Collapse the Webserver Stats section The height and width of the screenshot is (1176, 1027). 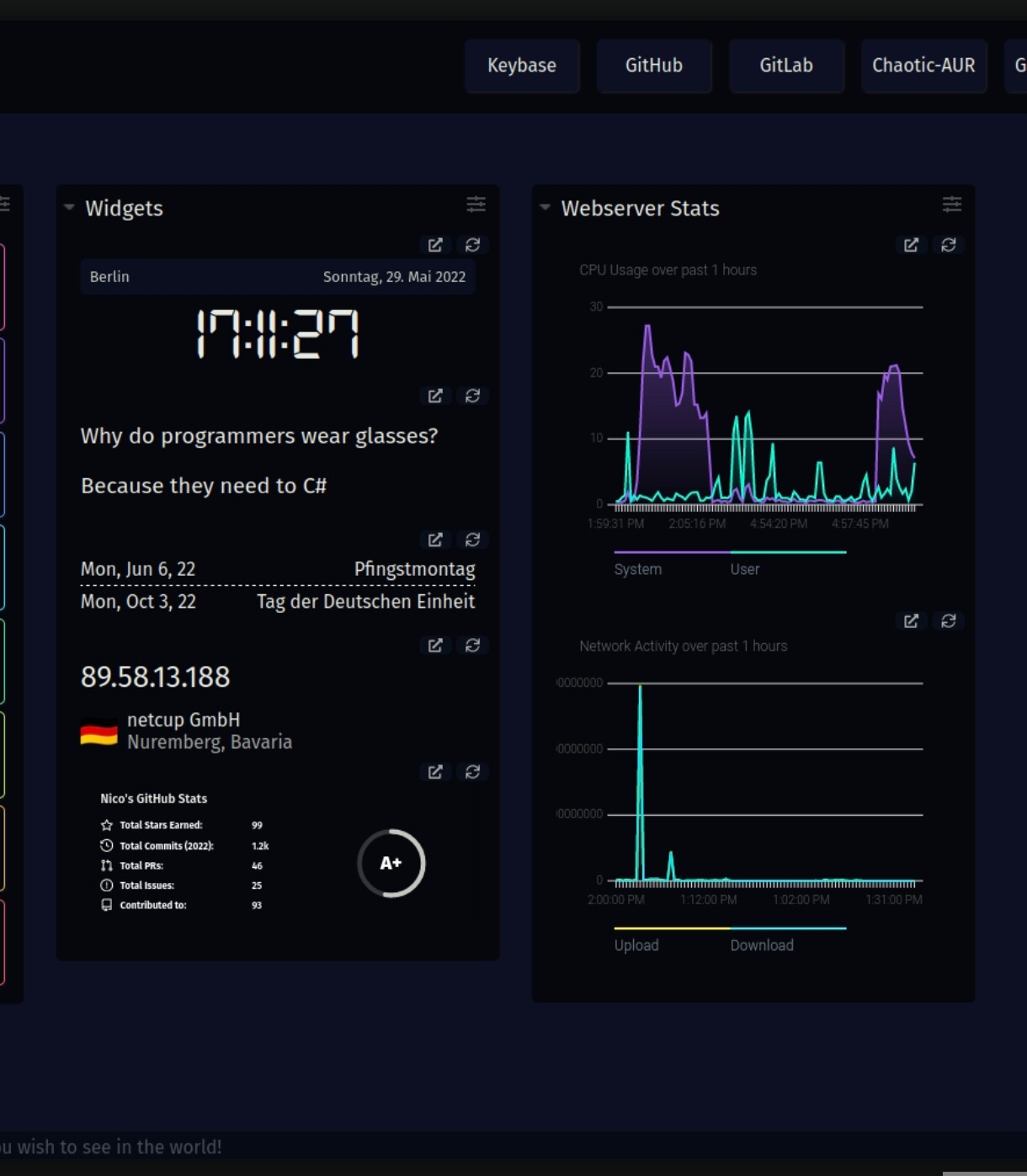click(x=545, y=207)
